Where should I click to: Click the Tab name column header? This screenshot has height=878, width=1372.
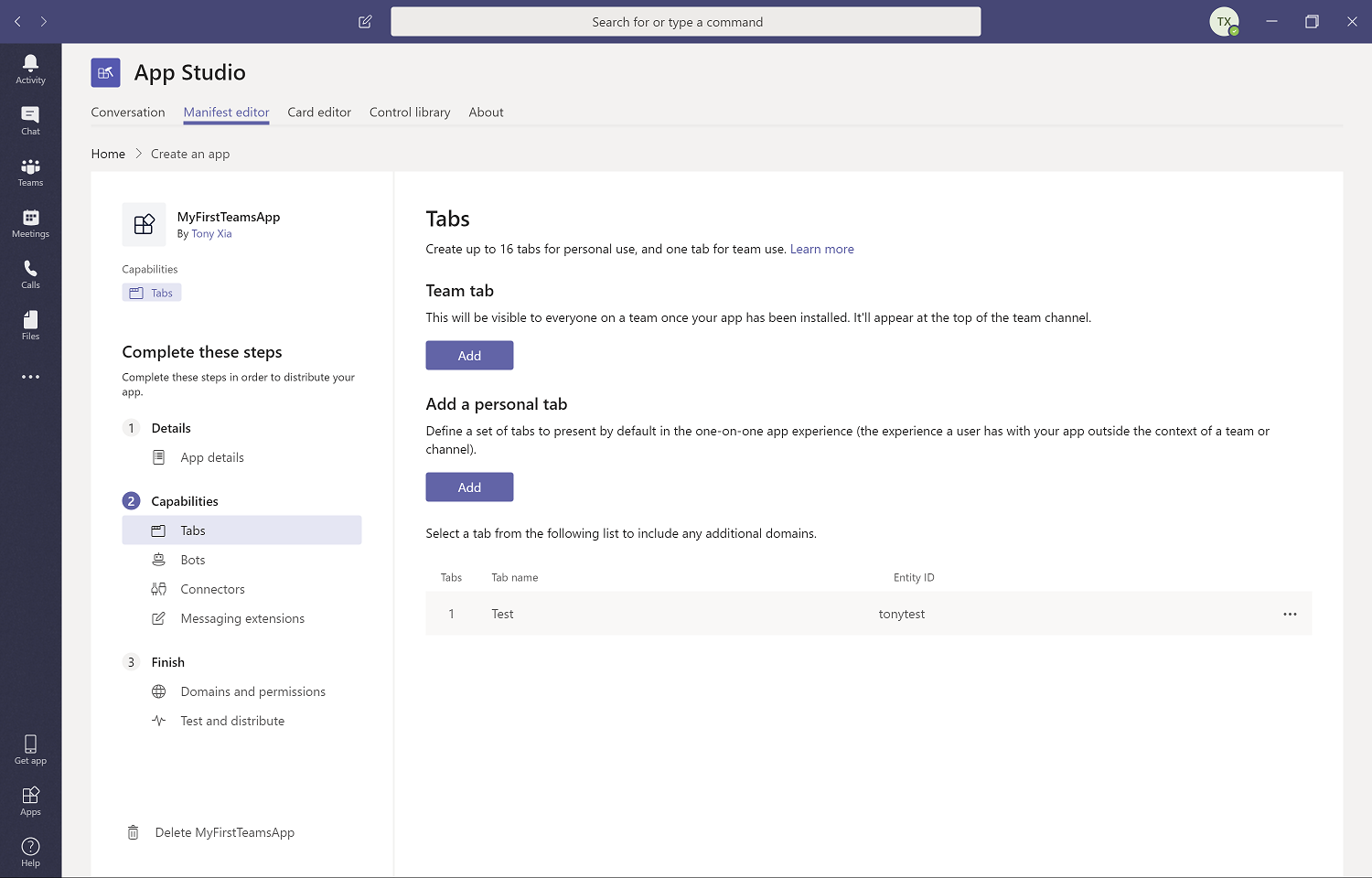pos(515,577)
